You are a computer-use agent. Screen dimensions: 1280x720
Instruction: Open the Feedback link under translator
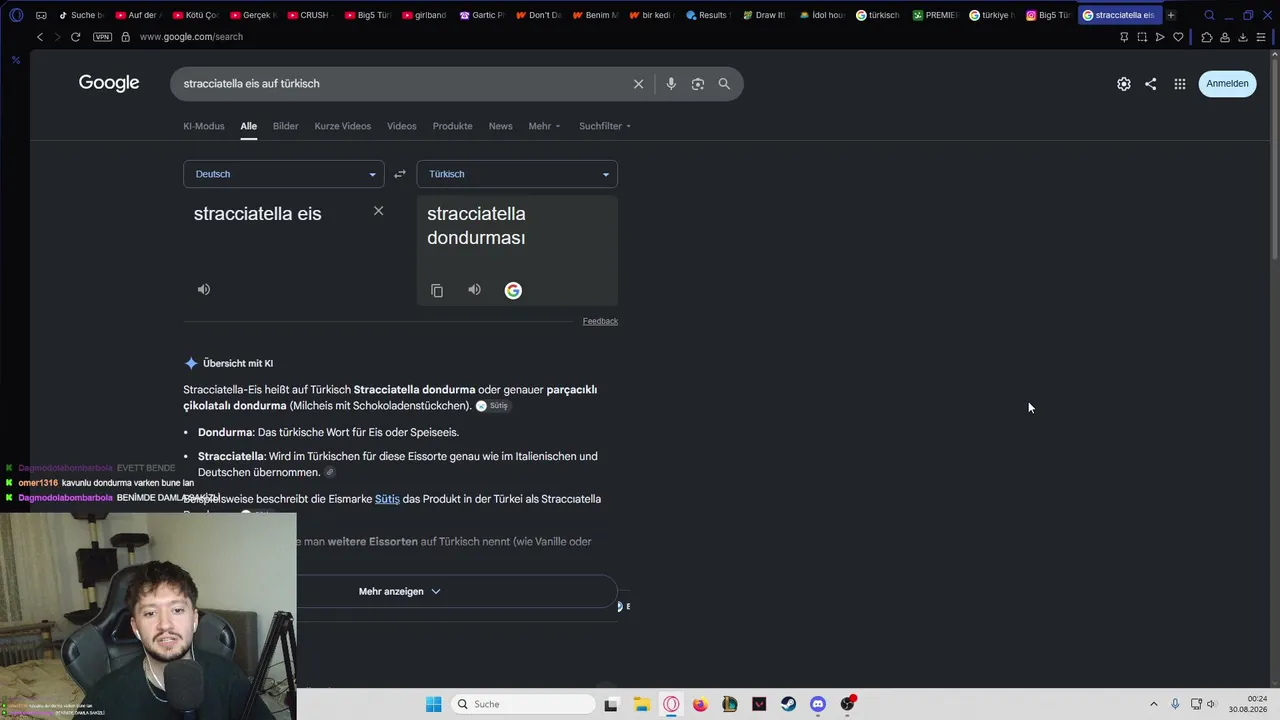pyautogui.click(x=600, y=321)
